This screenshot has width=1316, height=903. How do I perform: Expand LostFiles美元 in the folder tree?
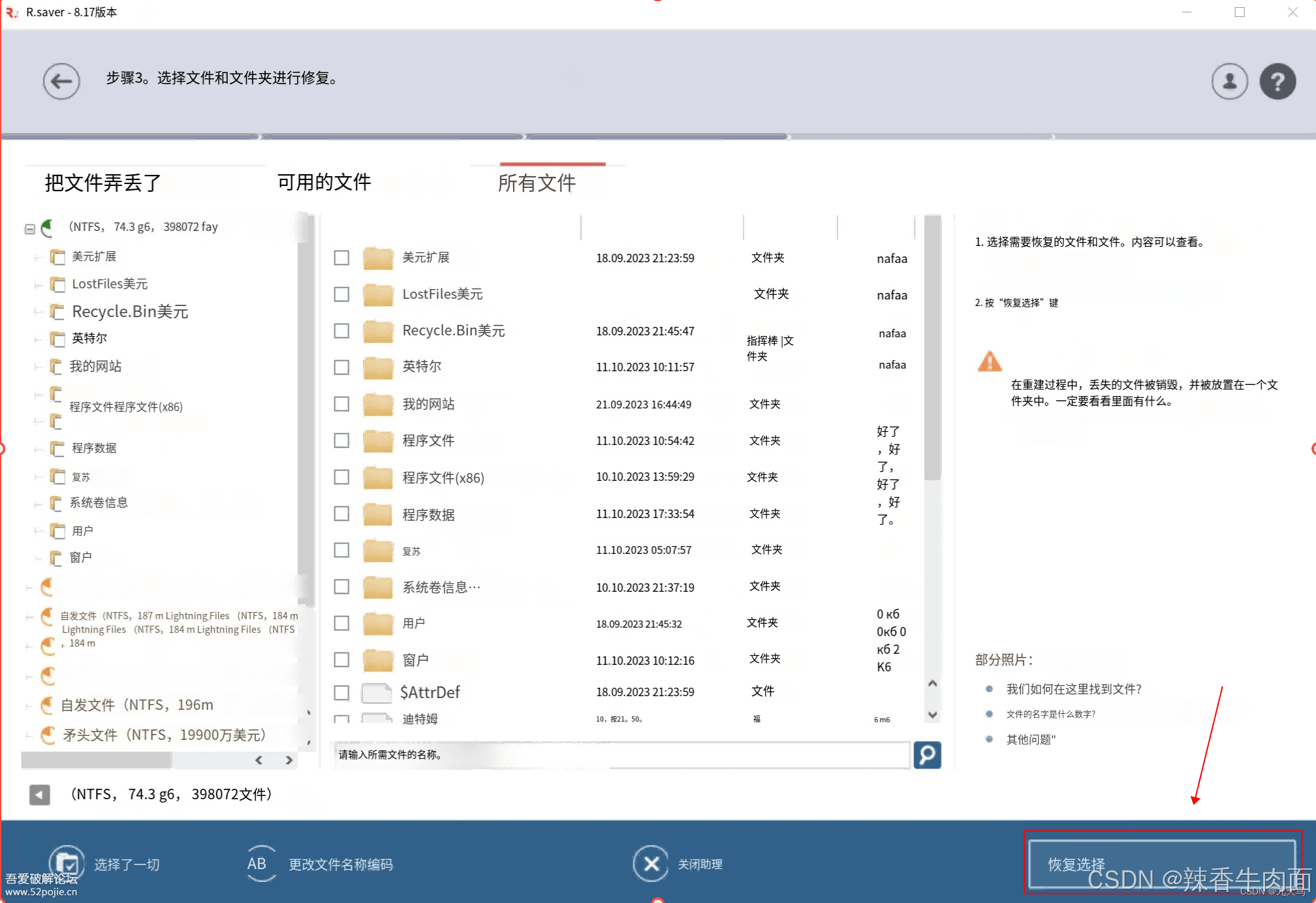38,285
